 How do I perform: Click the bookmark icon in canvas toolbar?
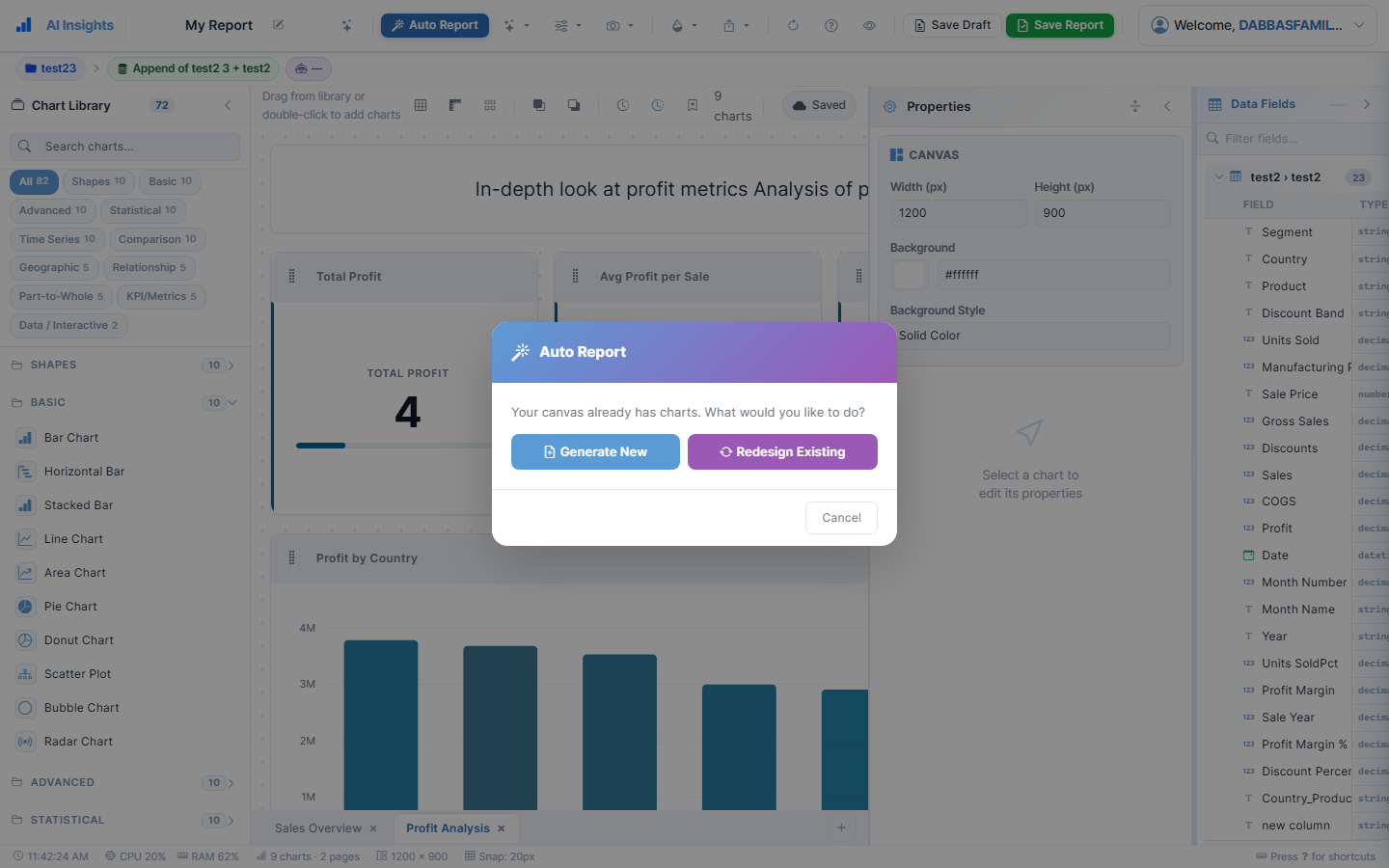pos(693,105)
